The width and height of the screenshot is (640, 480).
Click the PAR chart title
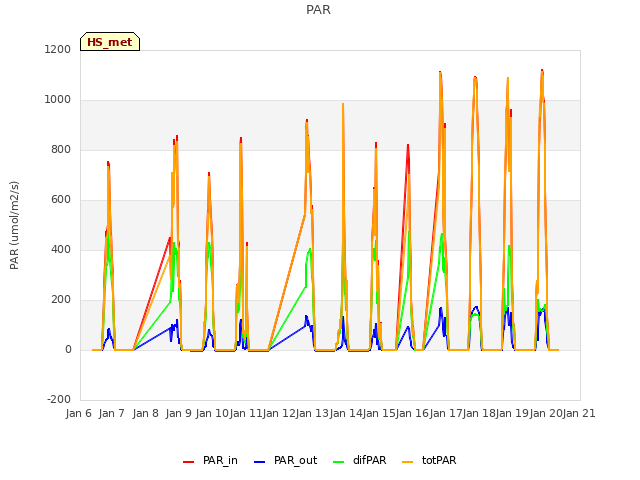pyautogui.click(x=318, y=10)
